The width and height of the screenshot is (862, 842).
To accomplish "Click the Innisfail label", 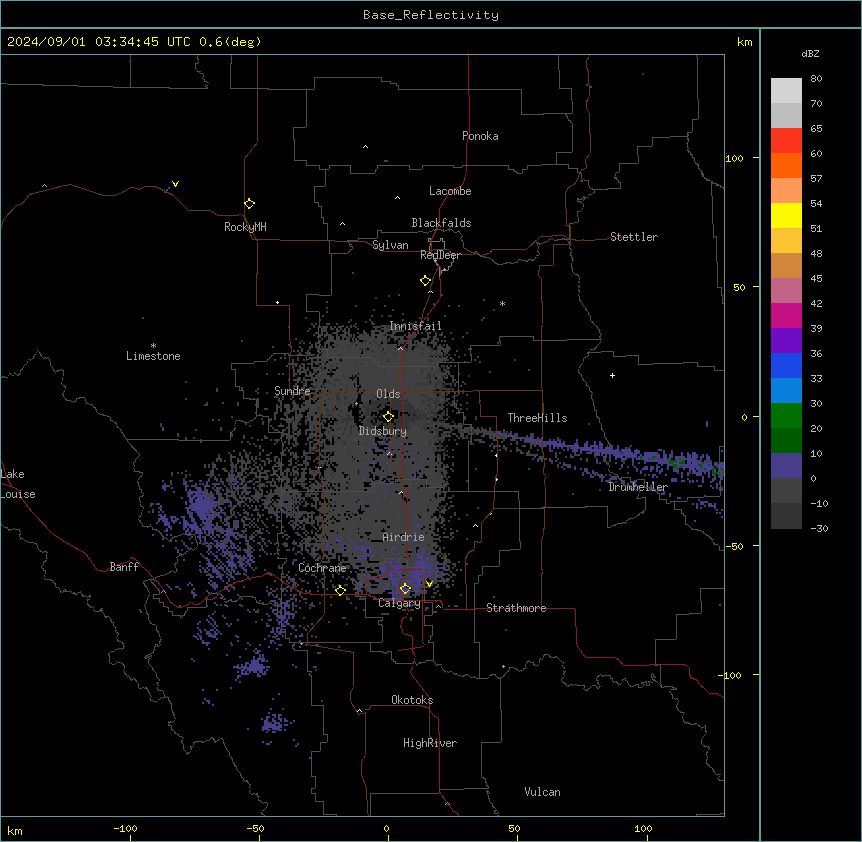I will (415, 326).
